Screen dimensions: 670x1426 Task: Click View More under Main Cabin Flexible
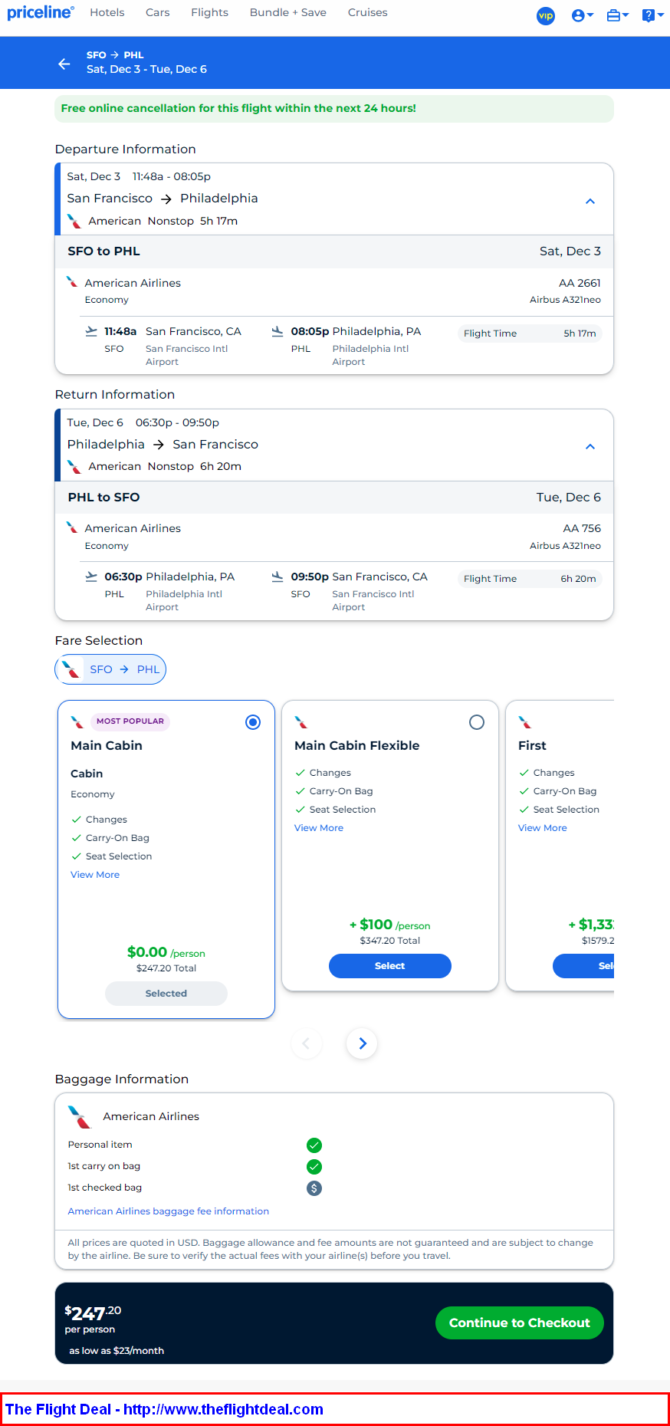click(319, 828)
